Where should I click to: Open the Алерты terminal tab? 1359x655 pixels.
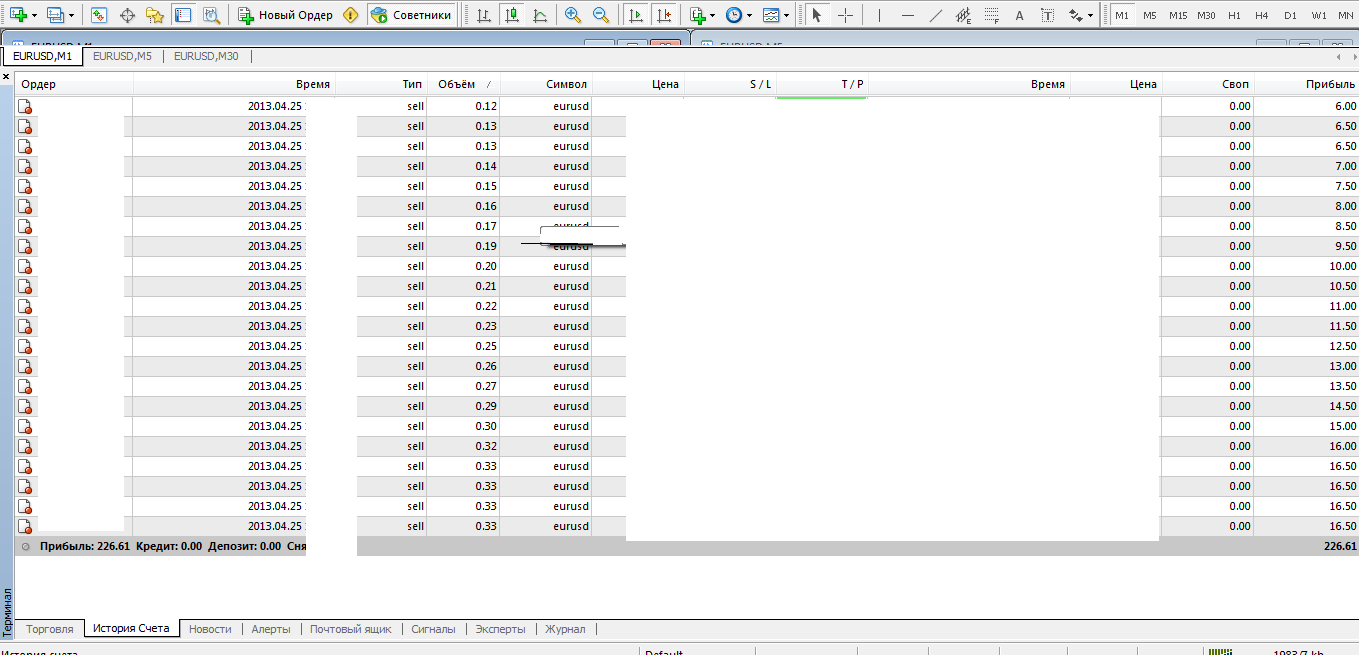(271, 629)
